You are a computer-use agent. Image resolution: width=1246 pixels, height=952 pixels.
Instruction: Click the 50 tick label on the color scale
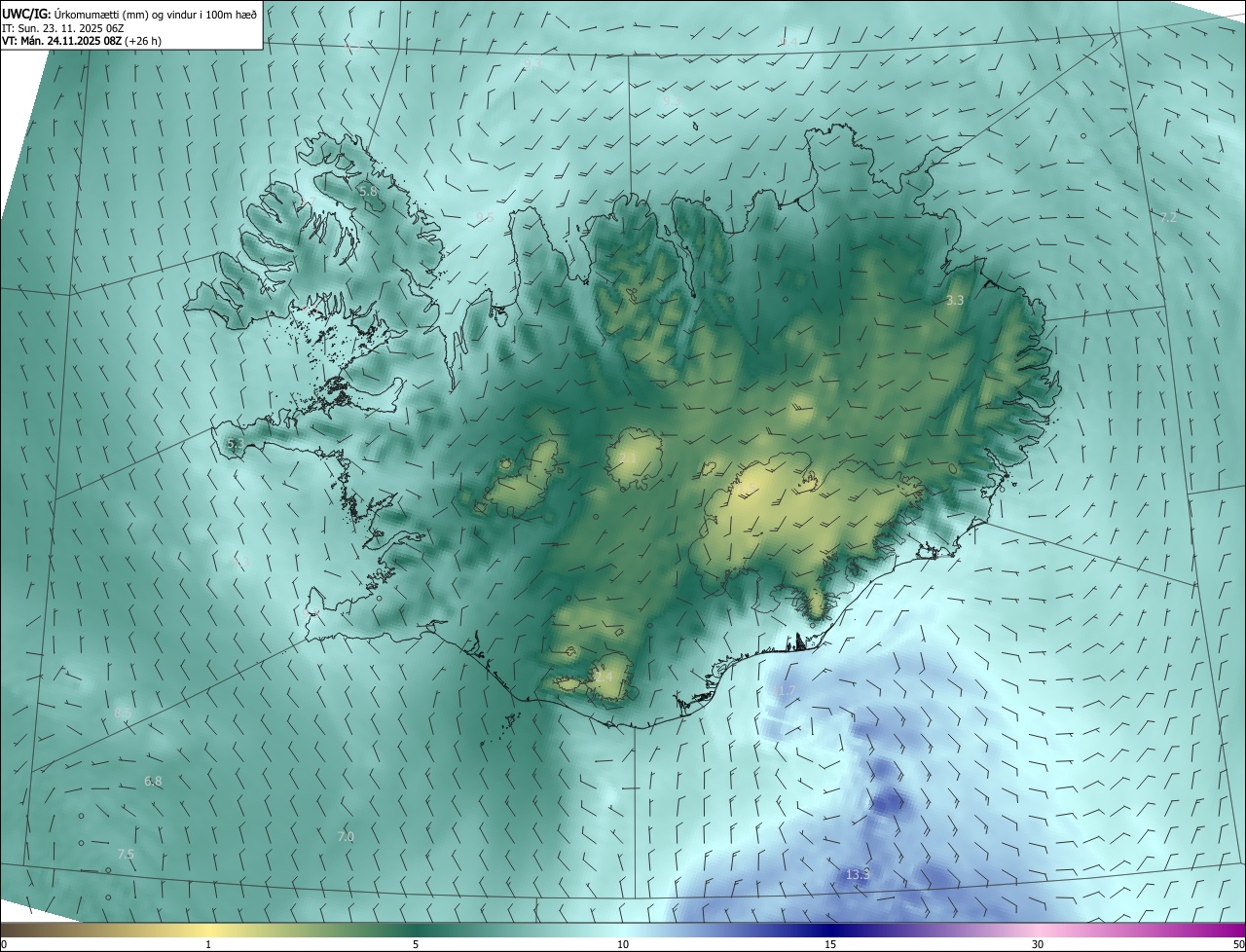(x=1238, y=945)
